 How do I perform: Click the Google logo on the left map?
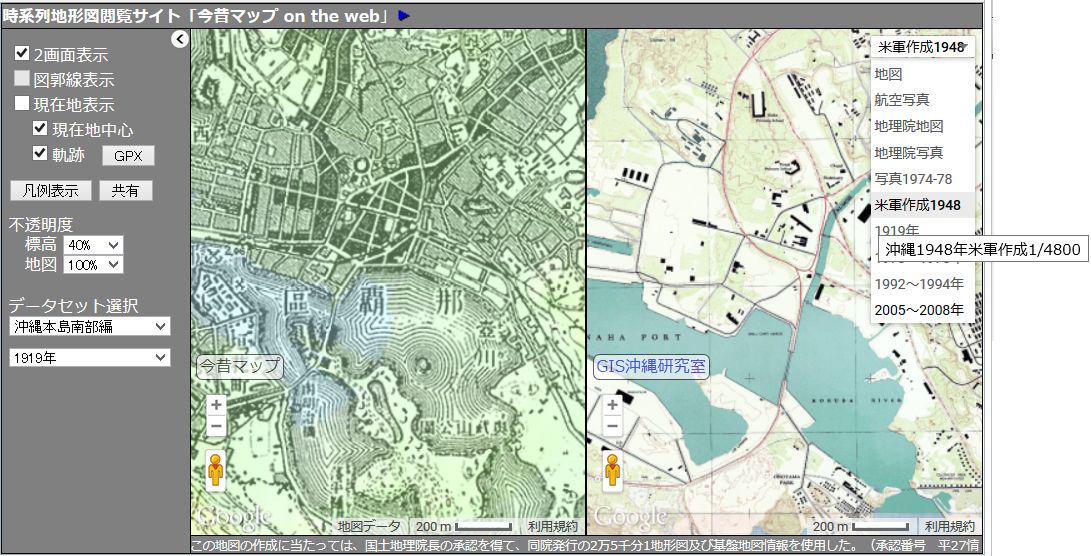(x=234, y=518)
